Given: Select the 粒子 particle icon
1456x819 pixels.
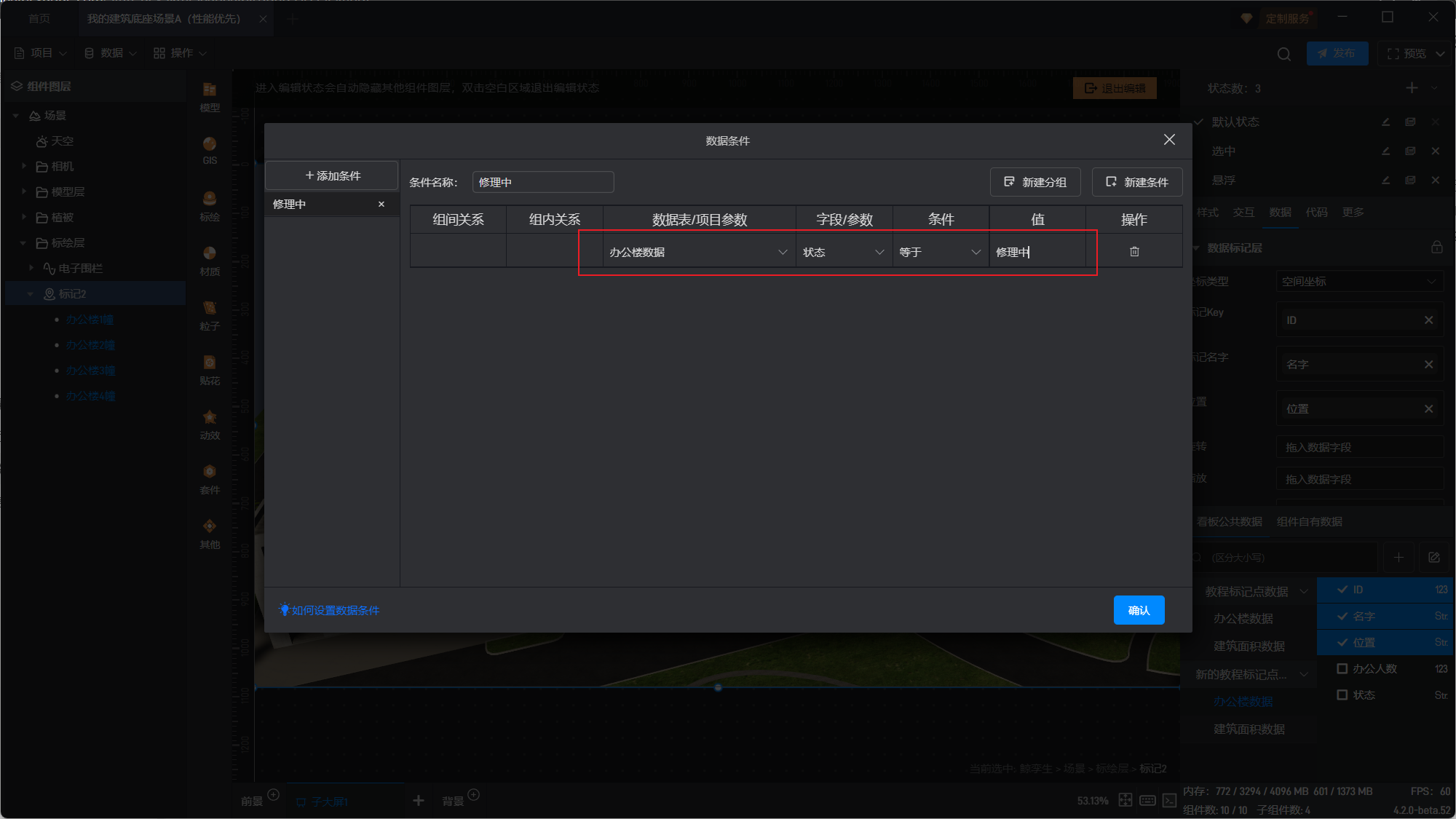Looking at the screenshot, I should [x=210, y=314].
